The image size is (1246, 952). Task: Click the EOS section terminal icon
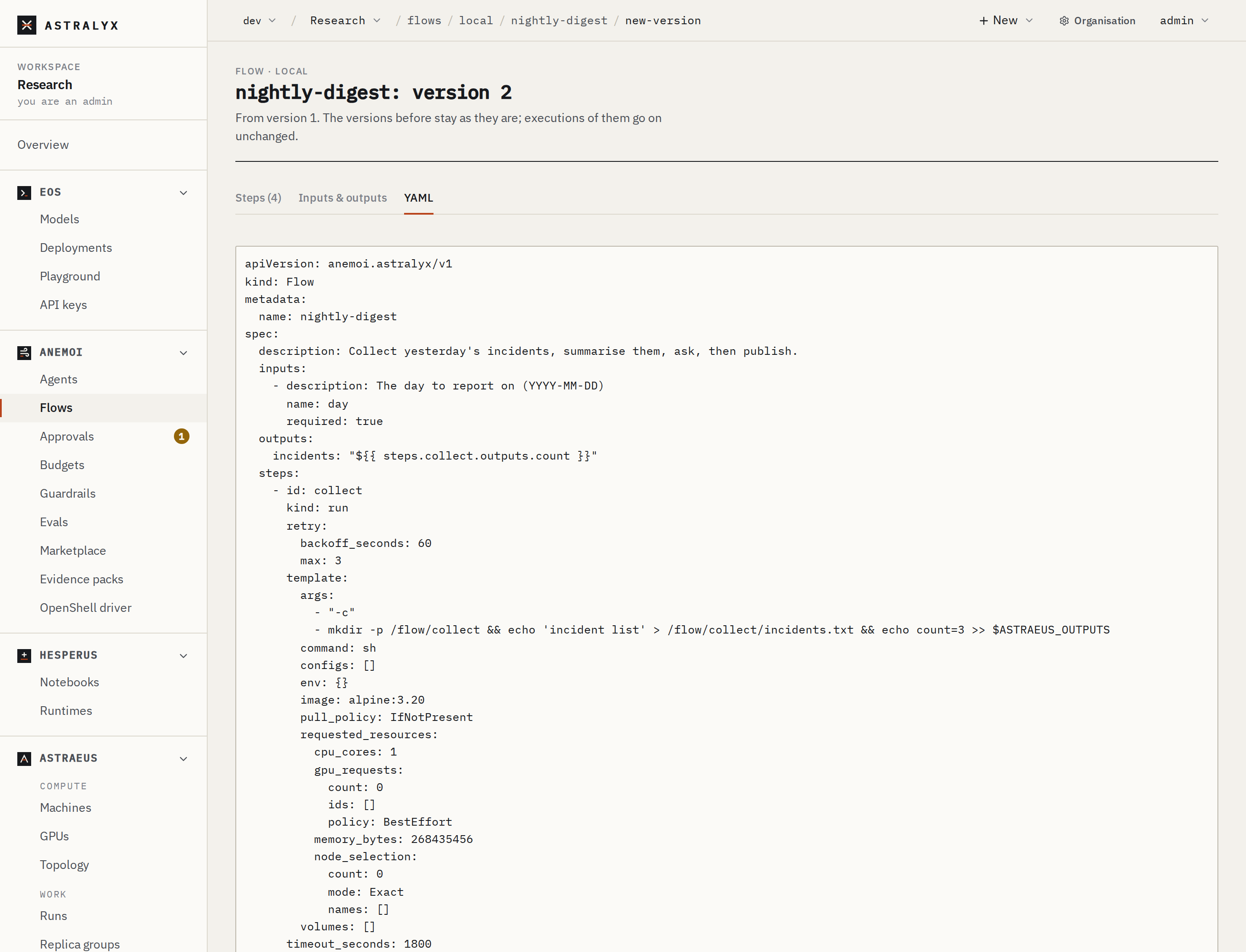24,193
